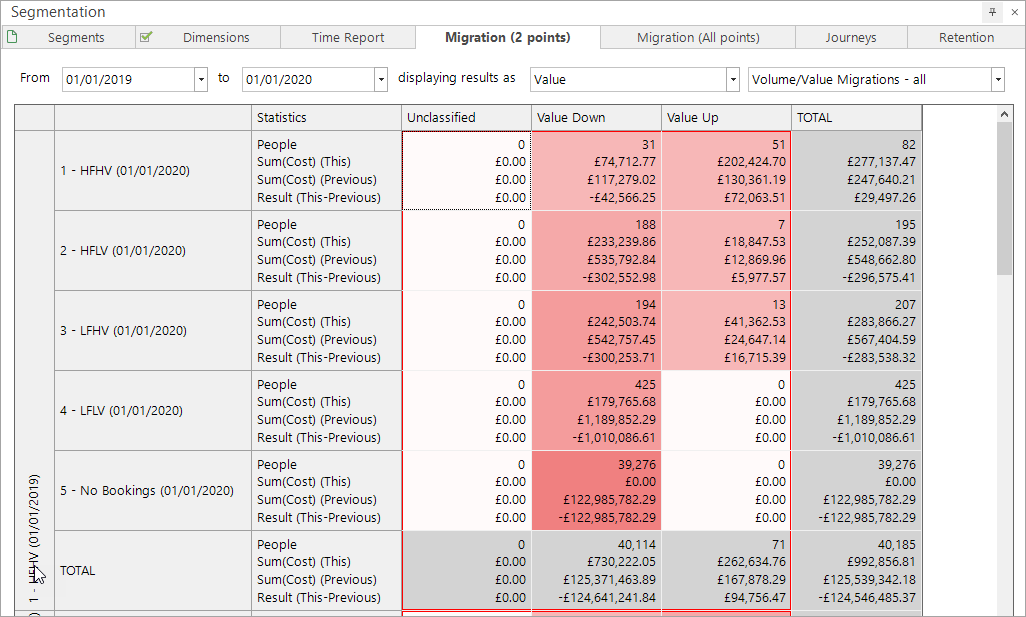The height and width of the screenshot is (617, 1026).
Task: Click cell £130,361.19
Action: click(751, 179)
